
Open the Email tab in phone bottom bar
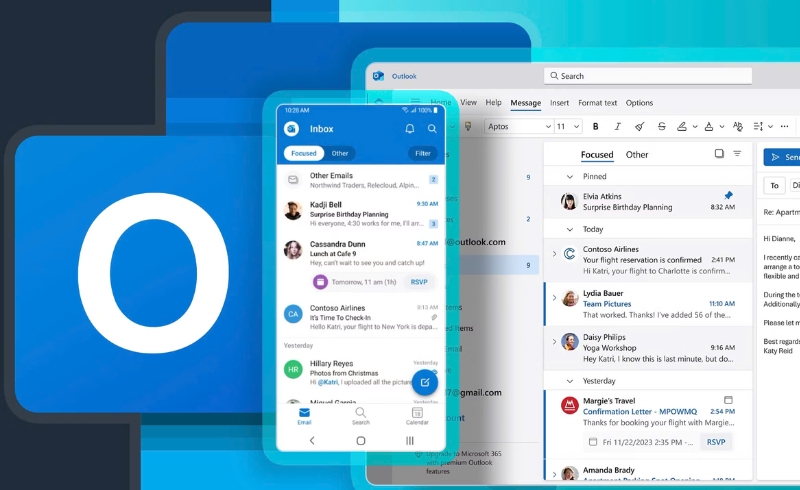point(305,416)
